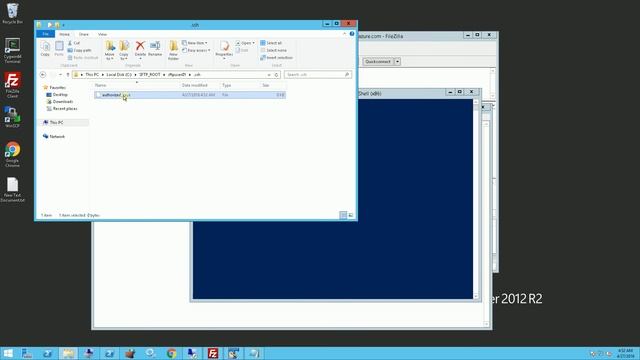640x360 pixels.
Task: Click the Search .ssh input box
Action: [318, 75]
